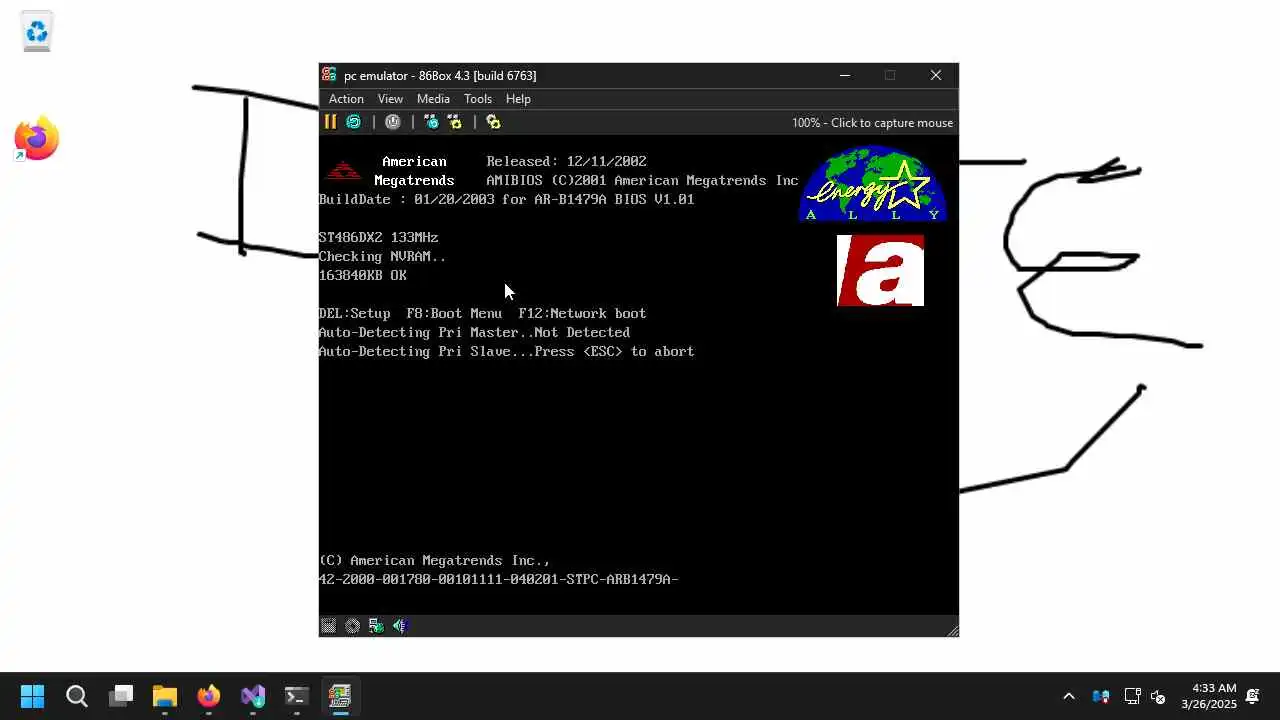The width and height of the screenshot is (1280, 720).
Task: Click the Firefox desktop shortcut icon
Action: click(x=37, y=140)
